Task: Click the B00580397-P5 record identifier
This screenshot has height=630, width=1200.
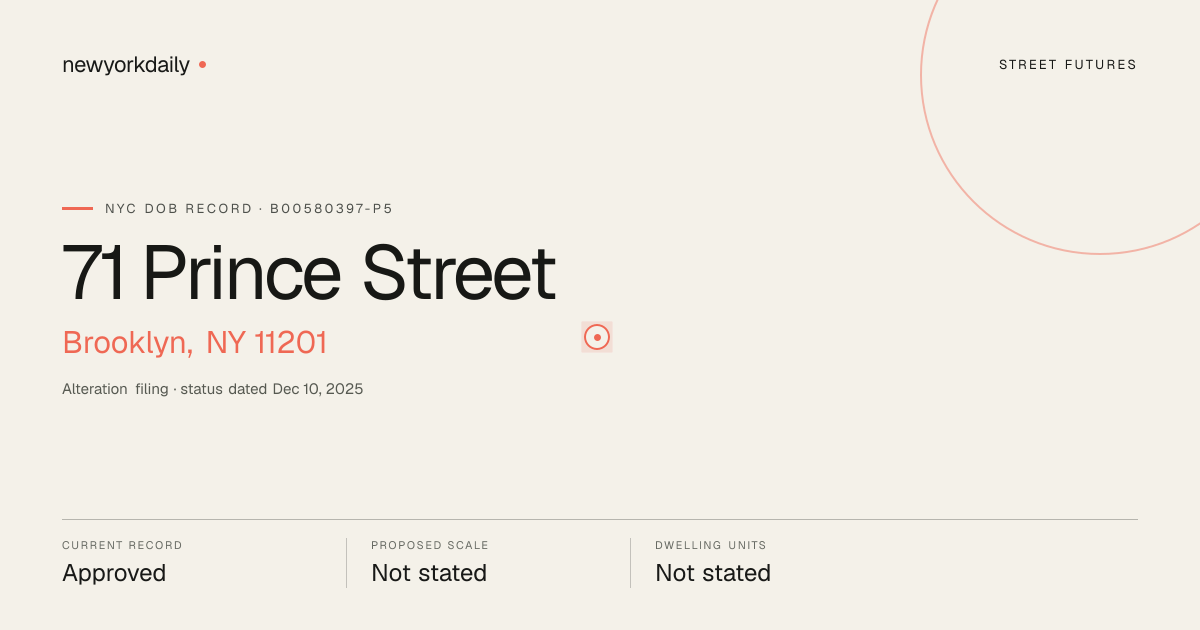Action: pos(332,209)
